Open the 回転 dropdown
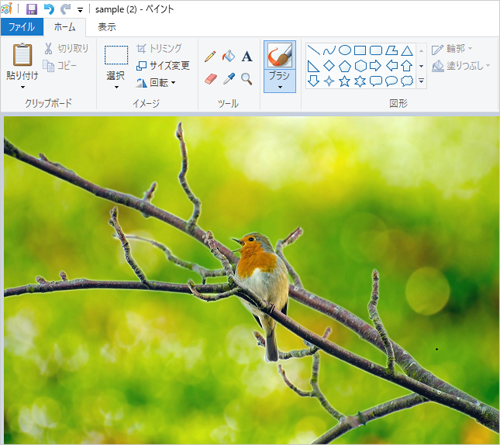The height and width of the screenshot is (445, 500). (x=155, y=82)
